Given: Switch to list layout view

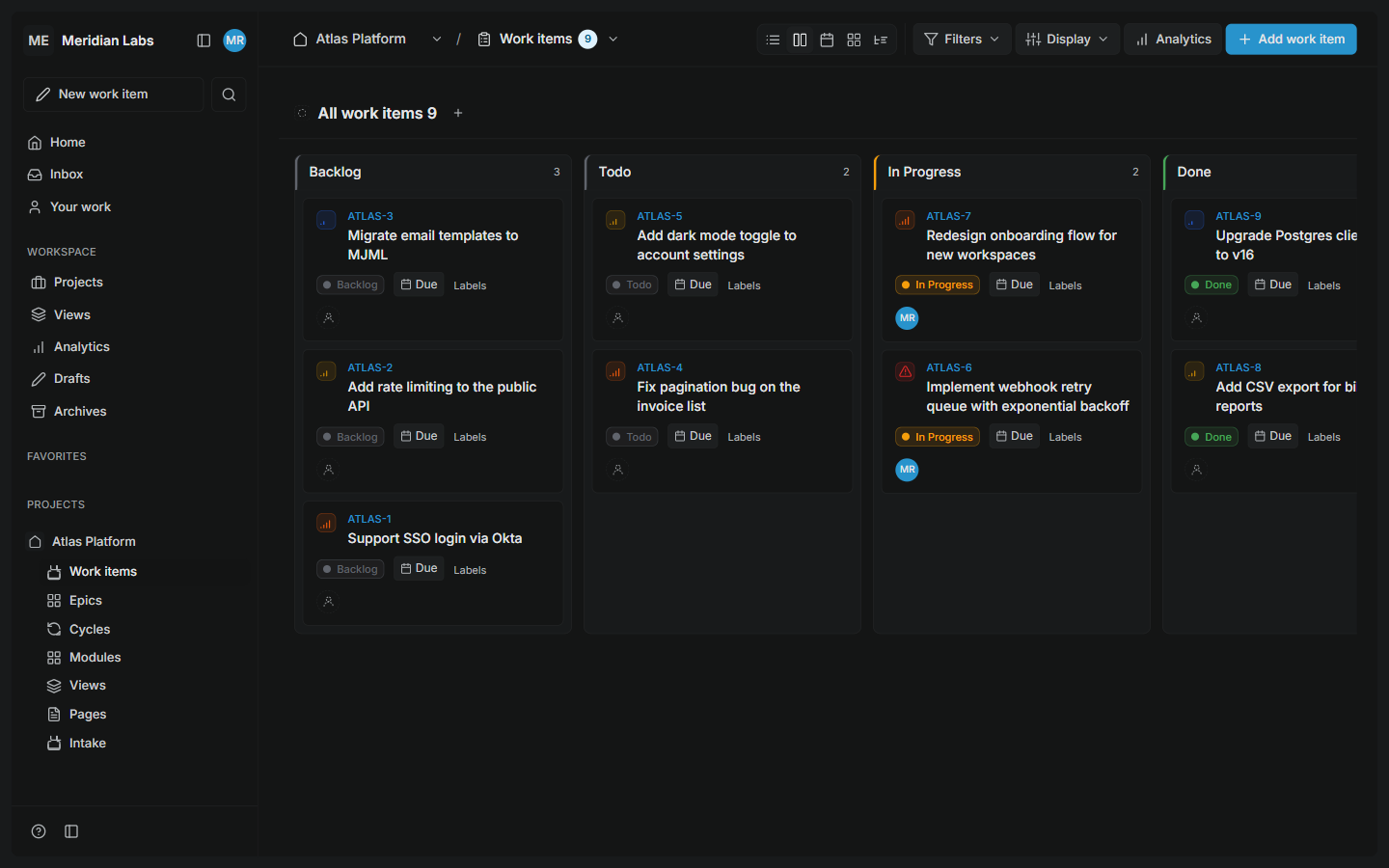Looking at the screenshot, I should [773, 40].
